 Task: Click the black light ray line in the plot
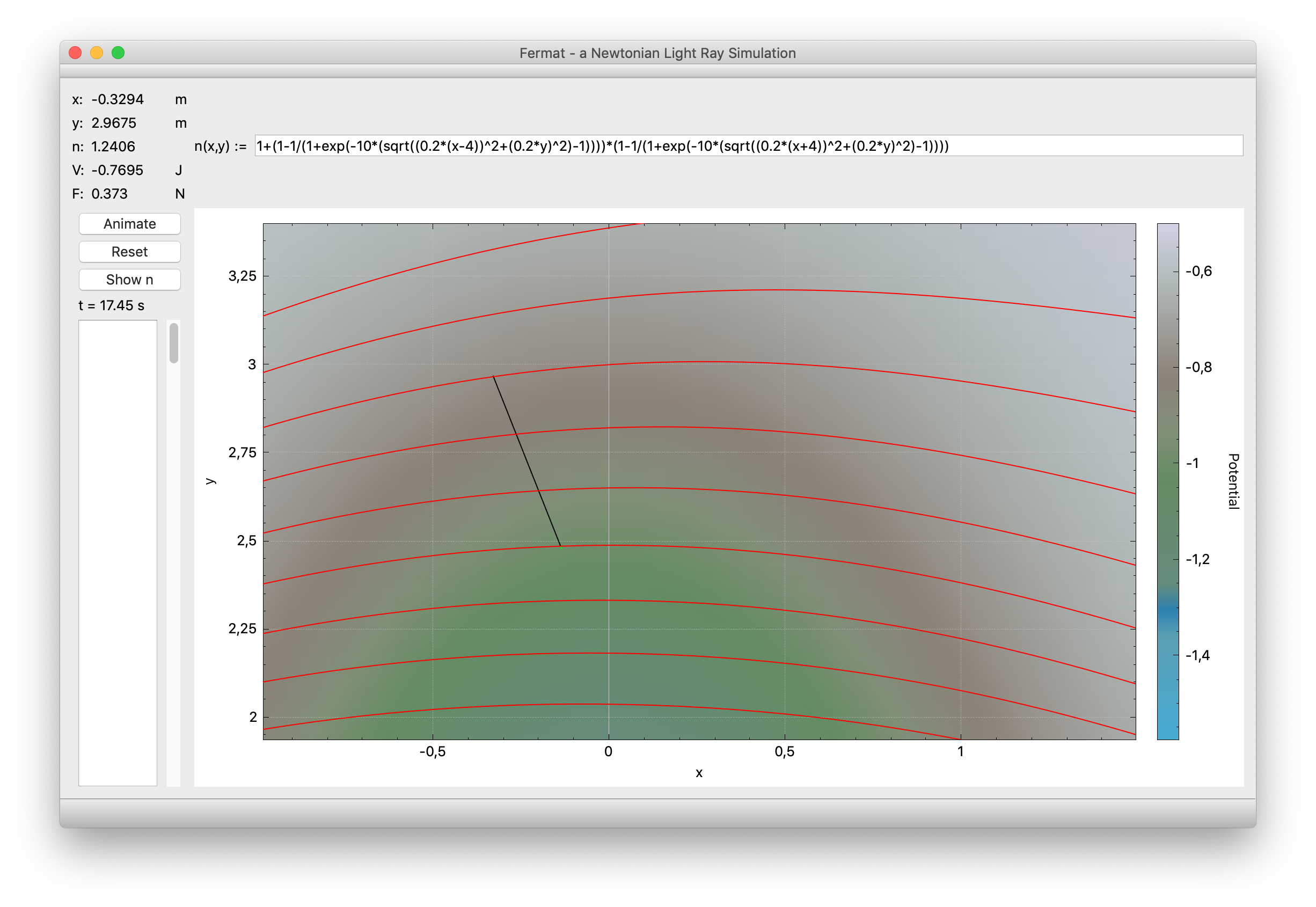click(527, 462)
